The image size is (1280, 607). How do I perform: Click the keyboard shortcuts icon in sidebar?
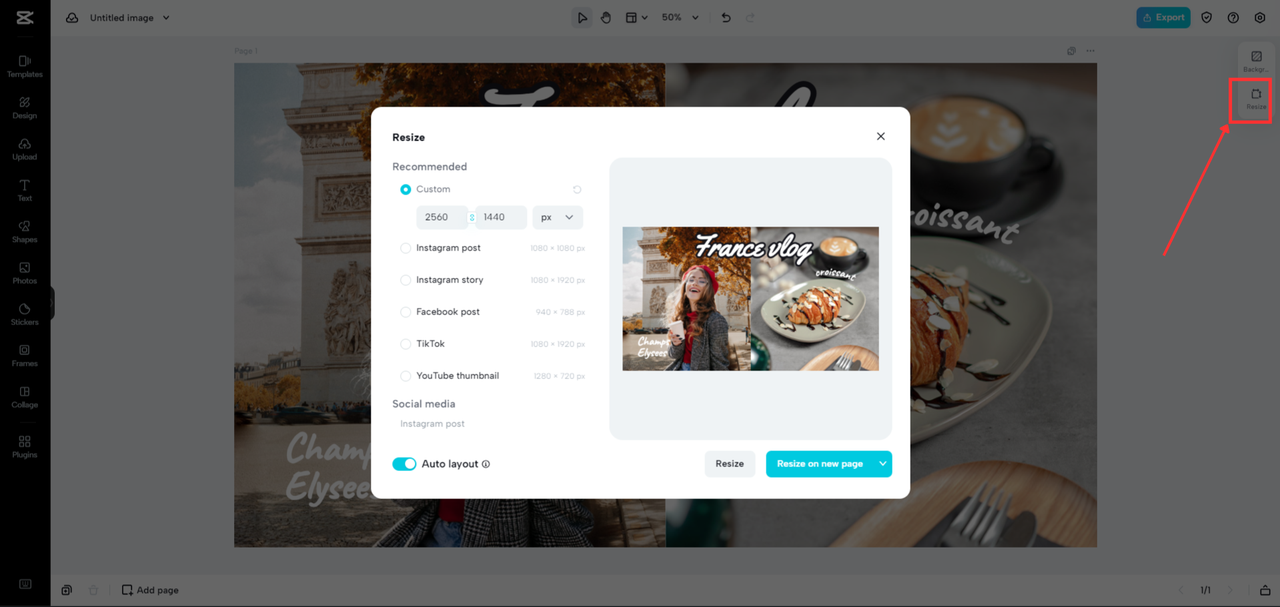[25, 585]
